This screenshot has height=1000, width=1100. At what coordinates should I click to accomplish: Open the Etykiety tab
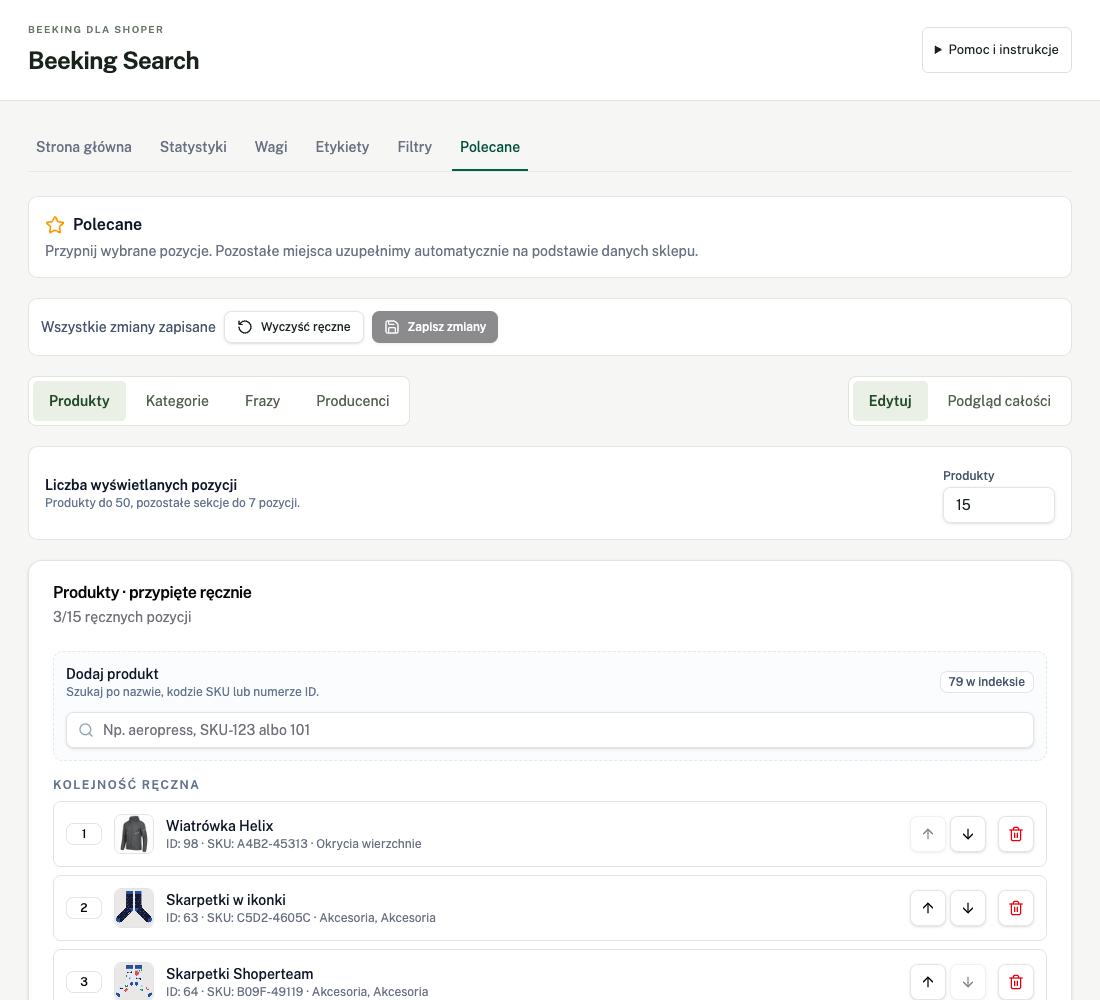point(342,147)
